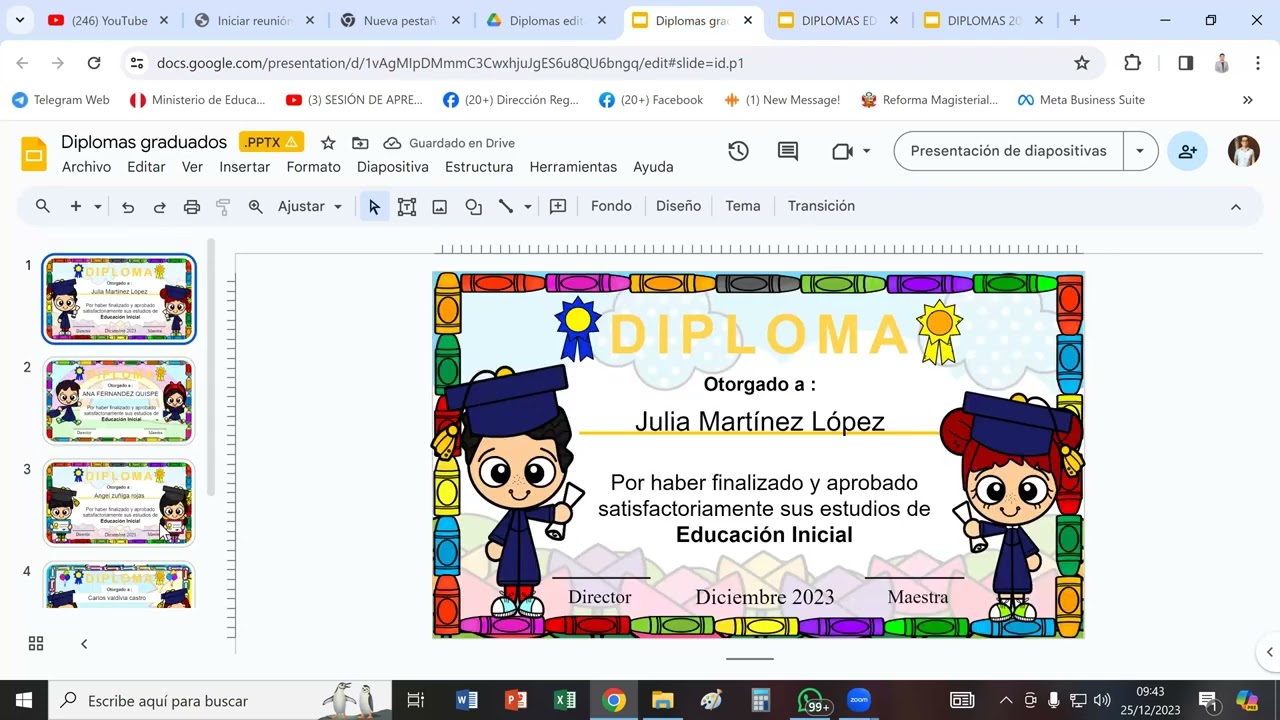This screenshot has width=1280, height=720.
Task: Expand the line tool dropdown arrow
Action: [528, 207]
